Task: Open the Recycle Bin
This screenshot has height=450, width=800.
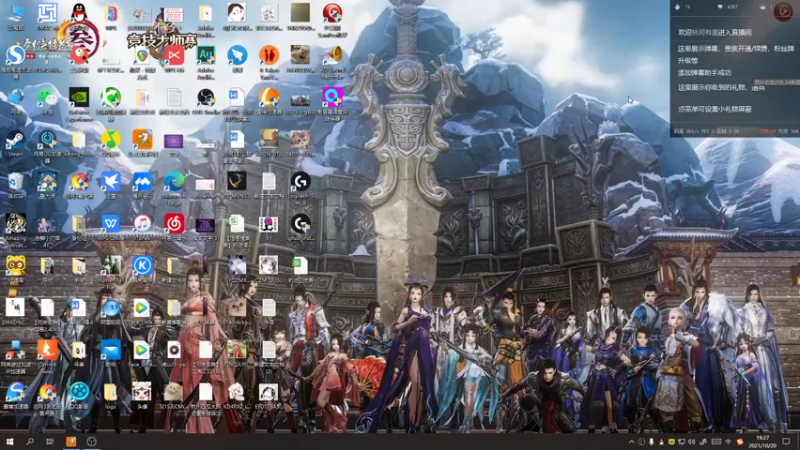Action: pyautogui.click(x=16, y=182)
